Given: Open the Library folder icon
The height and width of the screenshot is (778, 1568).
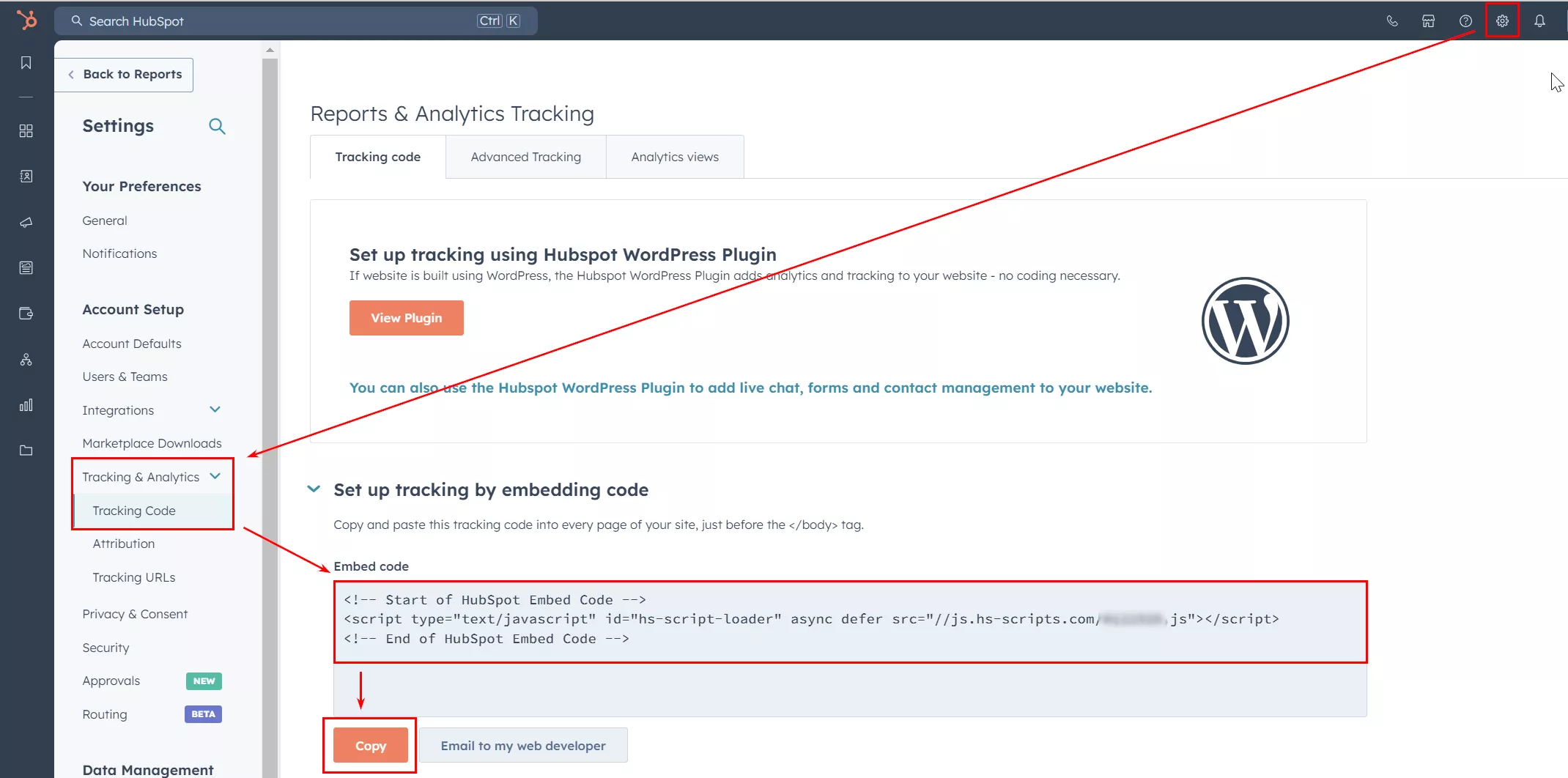Looking at the screenshot, I should pos(26,451).
